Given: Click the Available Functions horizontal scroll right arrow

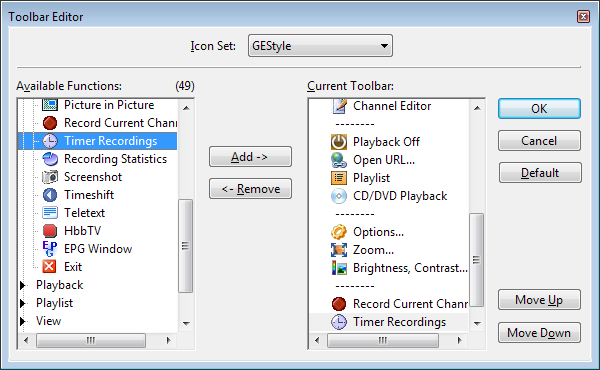Looking at the screenshot, I should tap(168, 340).
